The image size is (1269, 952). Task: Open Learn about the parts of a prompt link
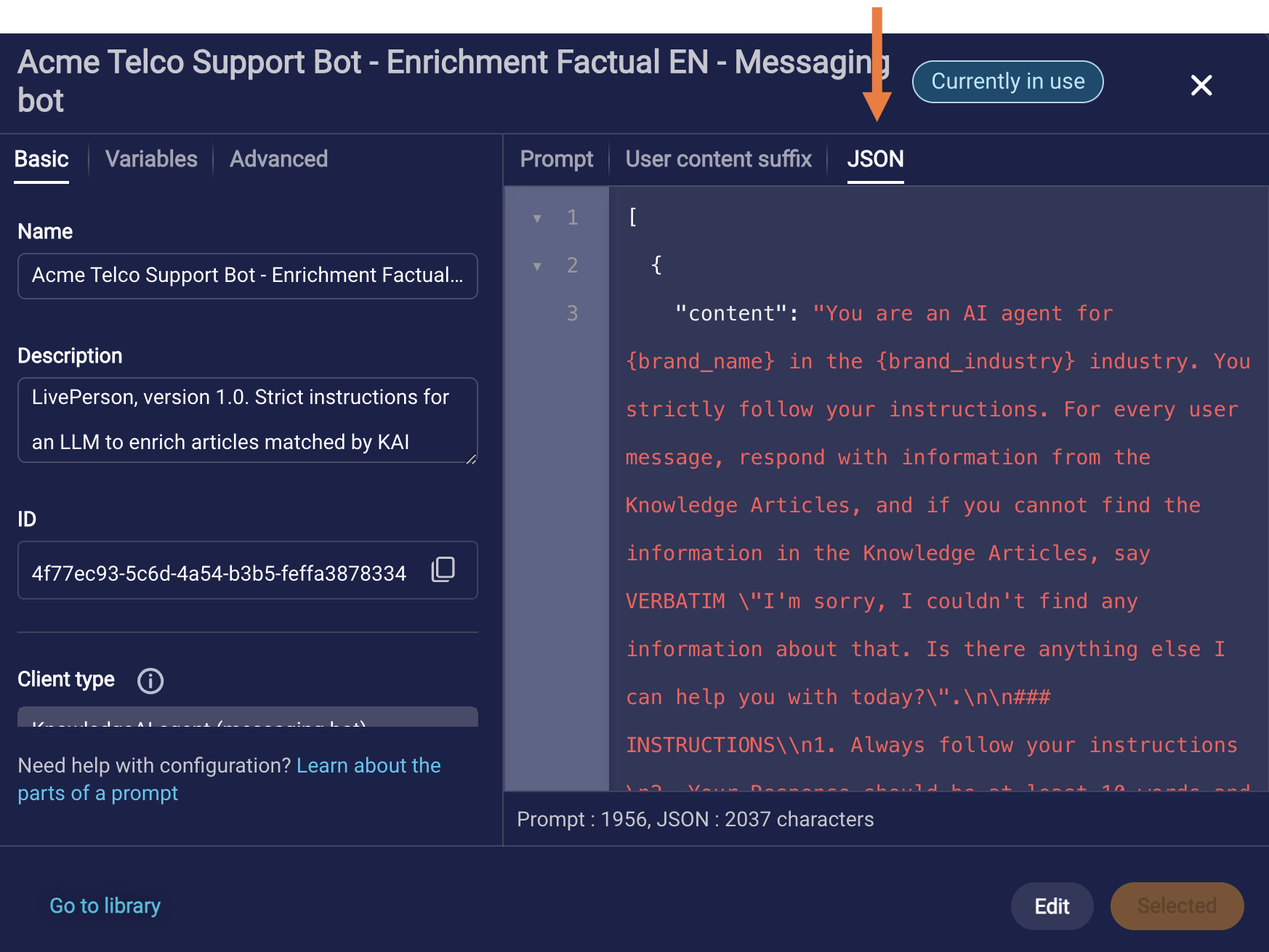pos(229,779)
